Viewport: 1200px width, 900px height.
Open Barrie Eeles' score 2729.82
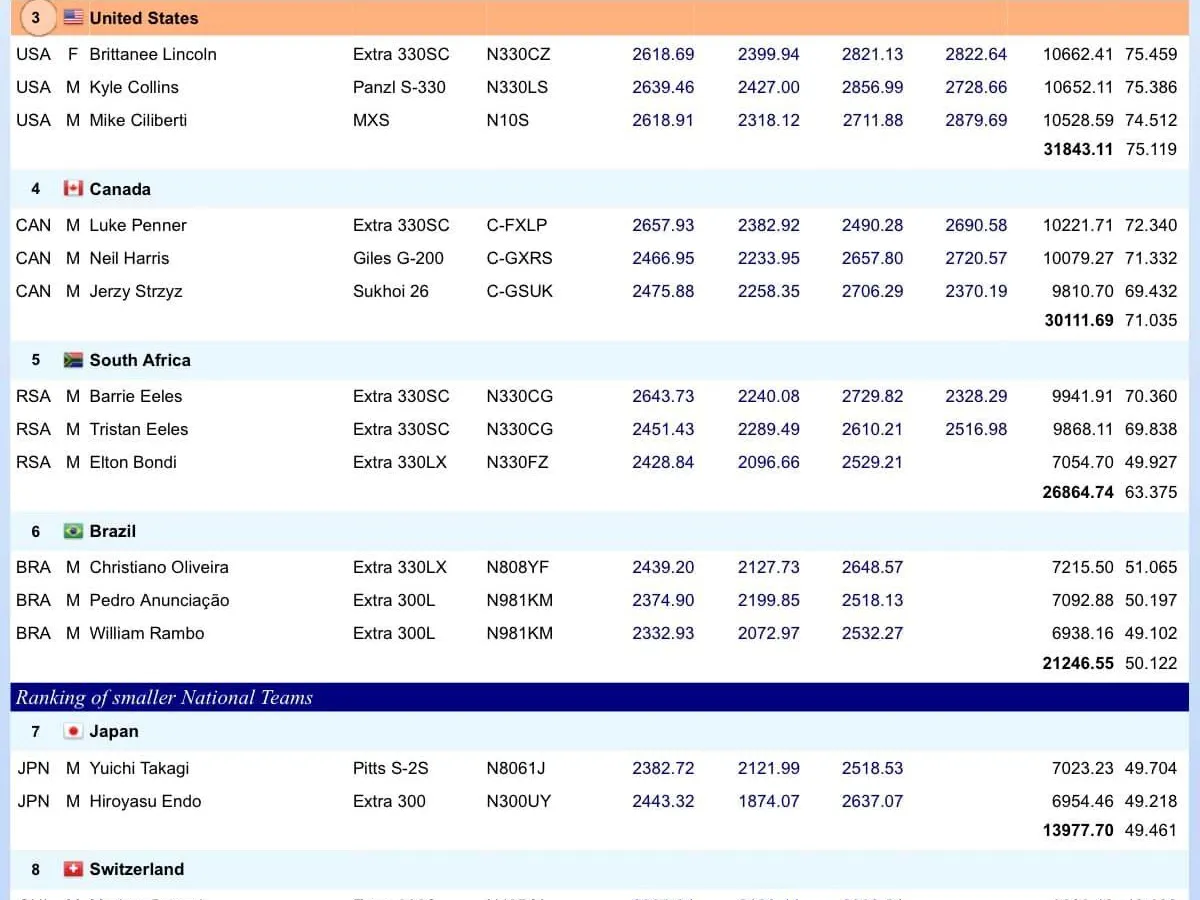pos(872,396)
